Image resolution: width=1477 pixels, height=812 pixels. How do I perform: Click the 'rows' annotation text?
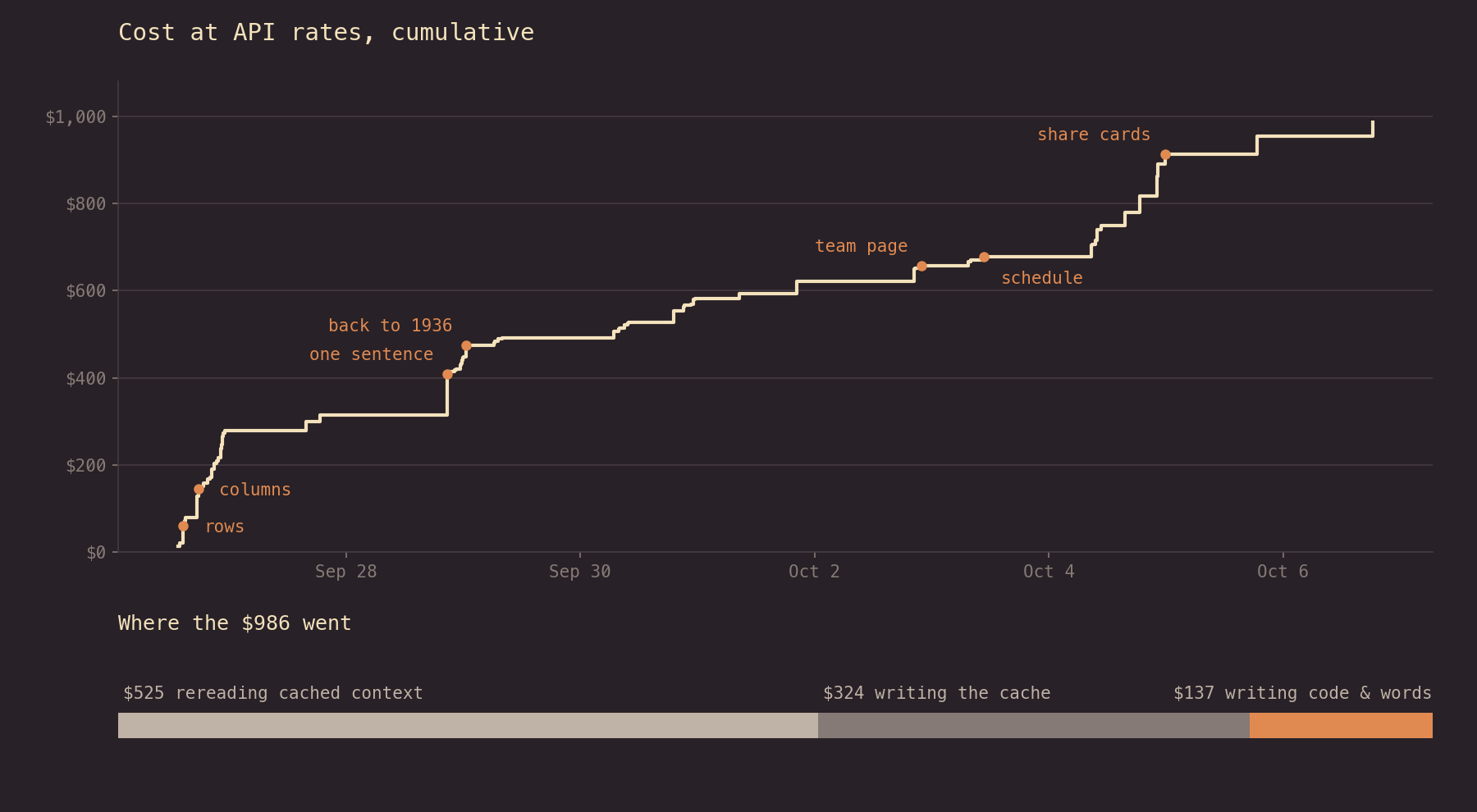(225, 527)
